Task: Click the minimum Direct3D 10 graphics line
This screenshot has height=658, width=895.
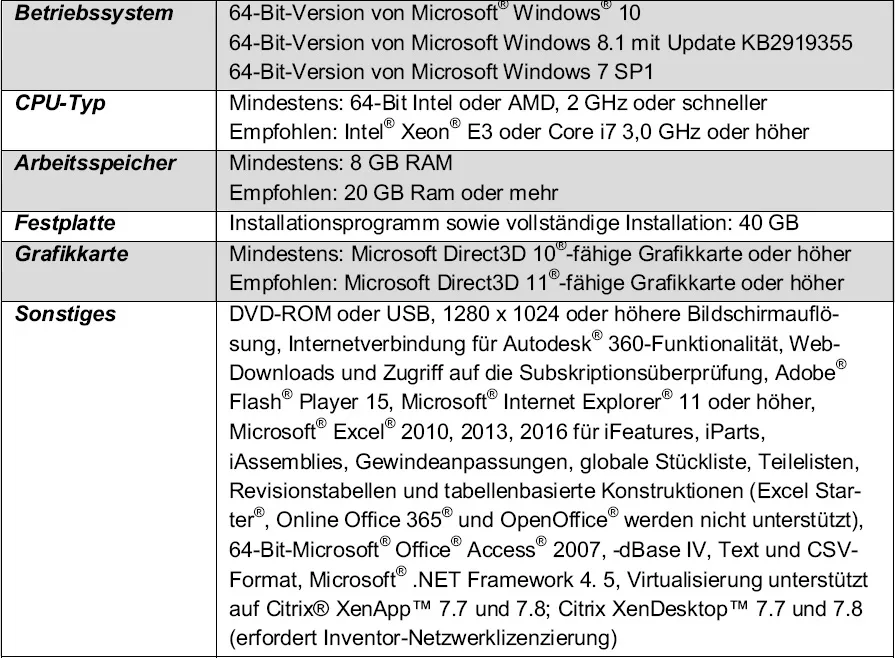Action: click(x=540, y=254)
